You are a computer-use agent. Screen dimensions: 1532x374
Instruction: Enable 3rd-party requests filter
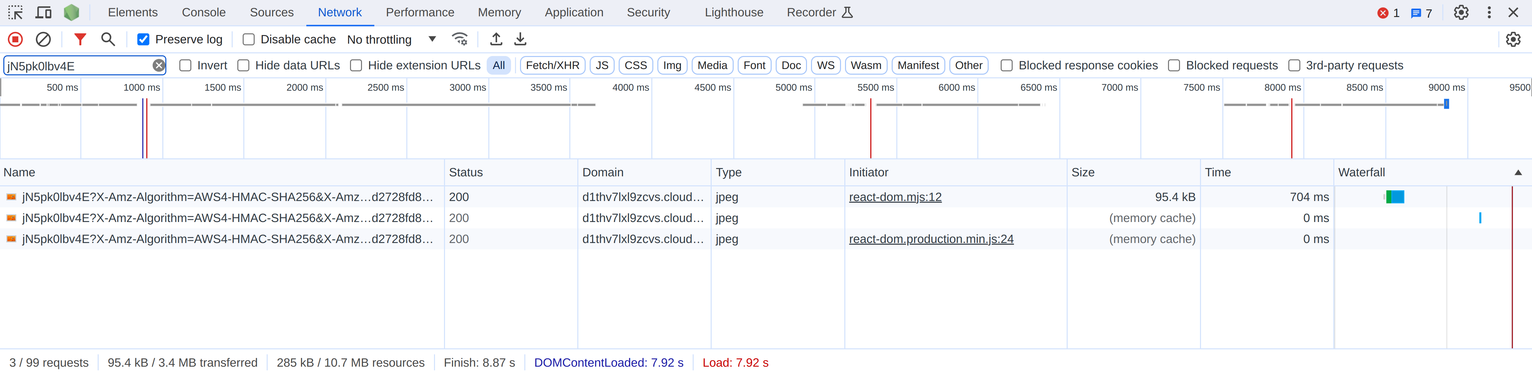point(1294,65)
